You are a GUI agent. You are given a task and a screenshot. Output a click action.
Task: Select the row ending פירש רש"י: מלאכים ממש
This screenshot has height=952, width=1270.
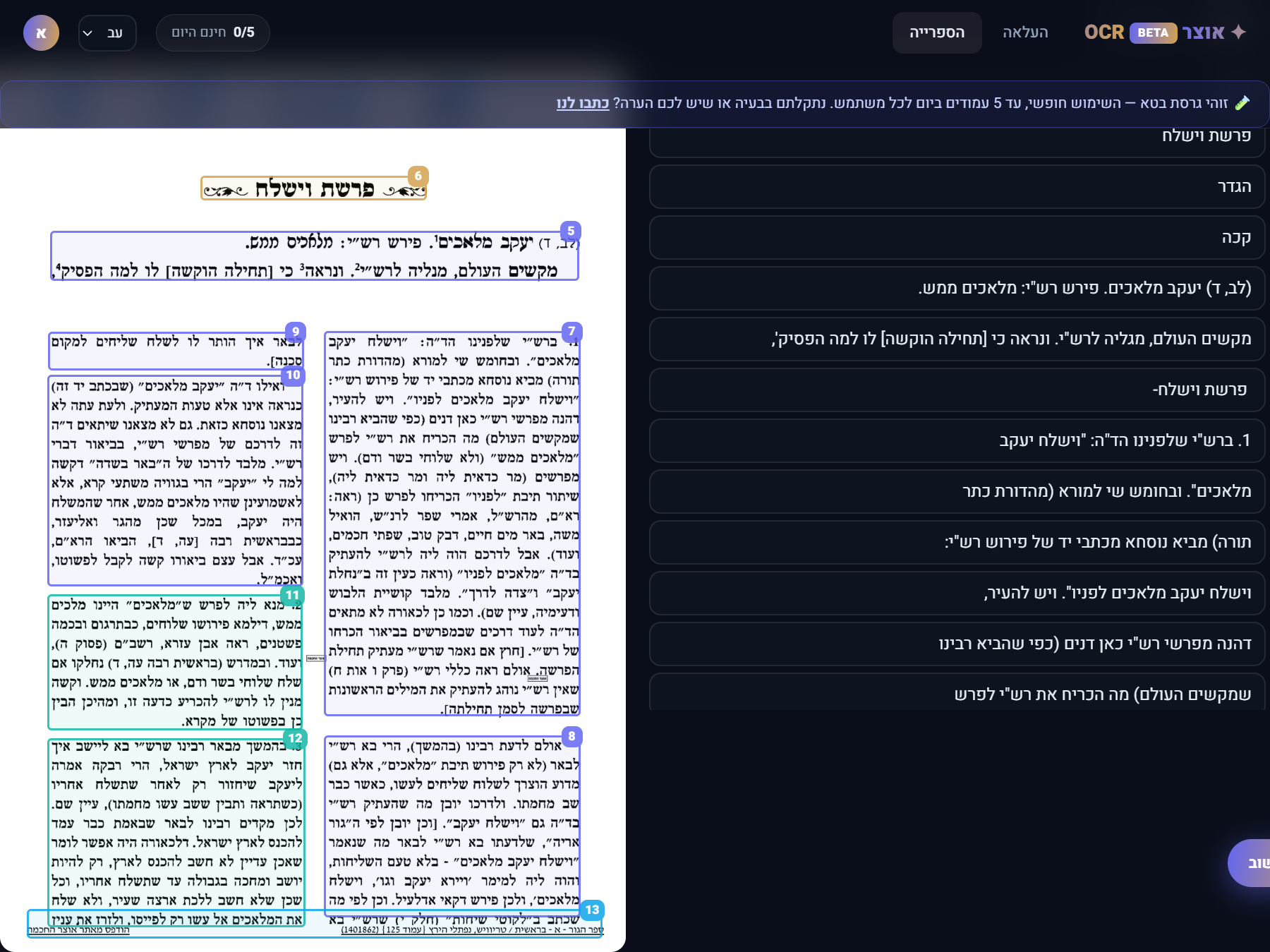pos(957,289)
